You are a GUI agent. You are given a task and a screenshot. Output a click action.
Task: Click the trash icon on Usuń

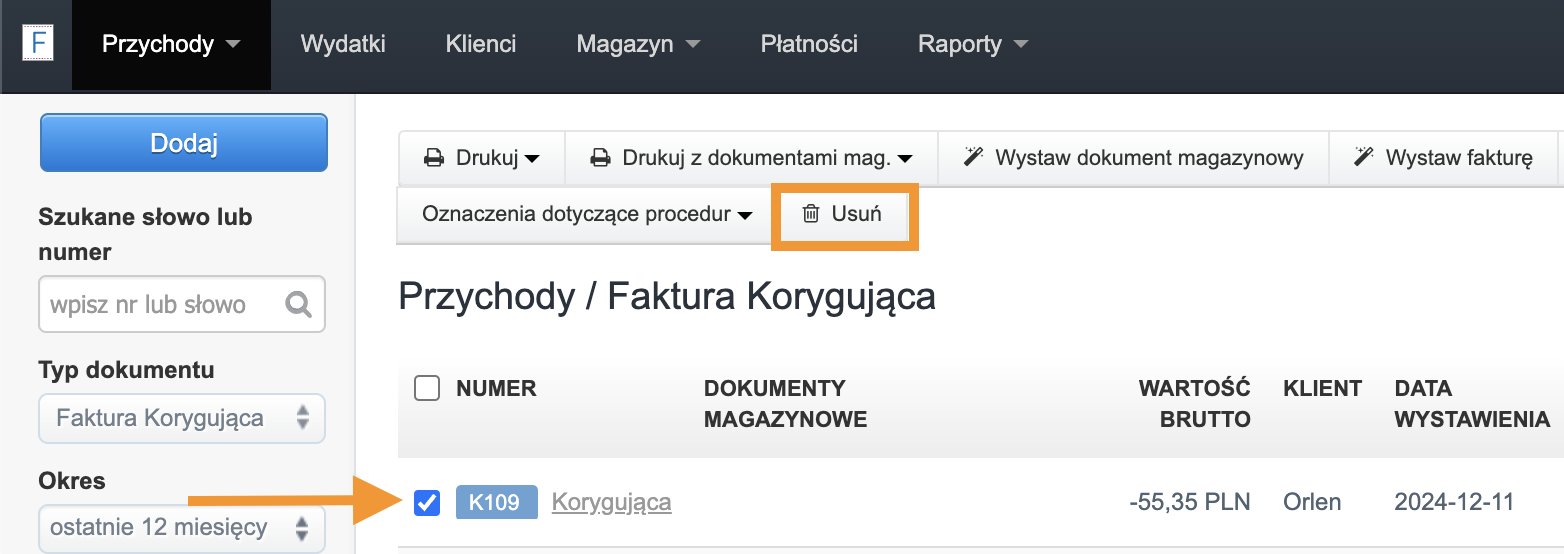click(x=811, y=213)
